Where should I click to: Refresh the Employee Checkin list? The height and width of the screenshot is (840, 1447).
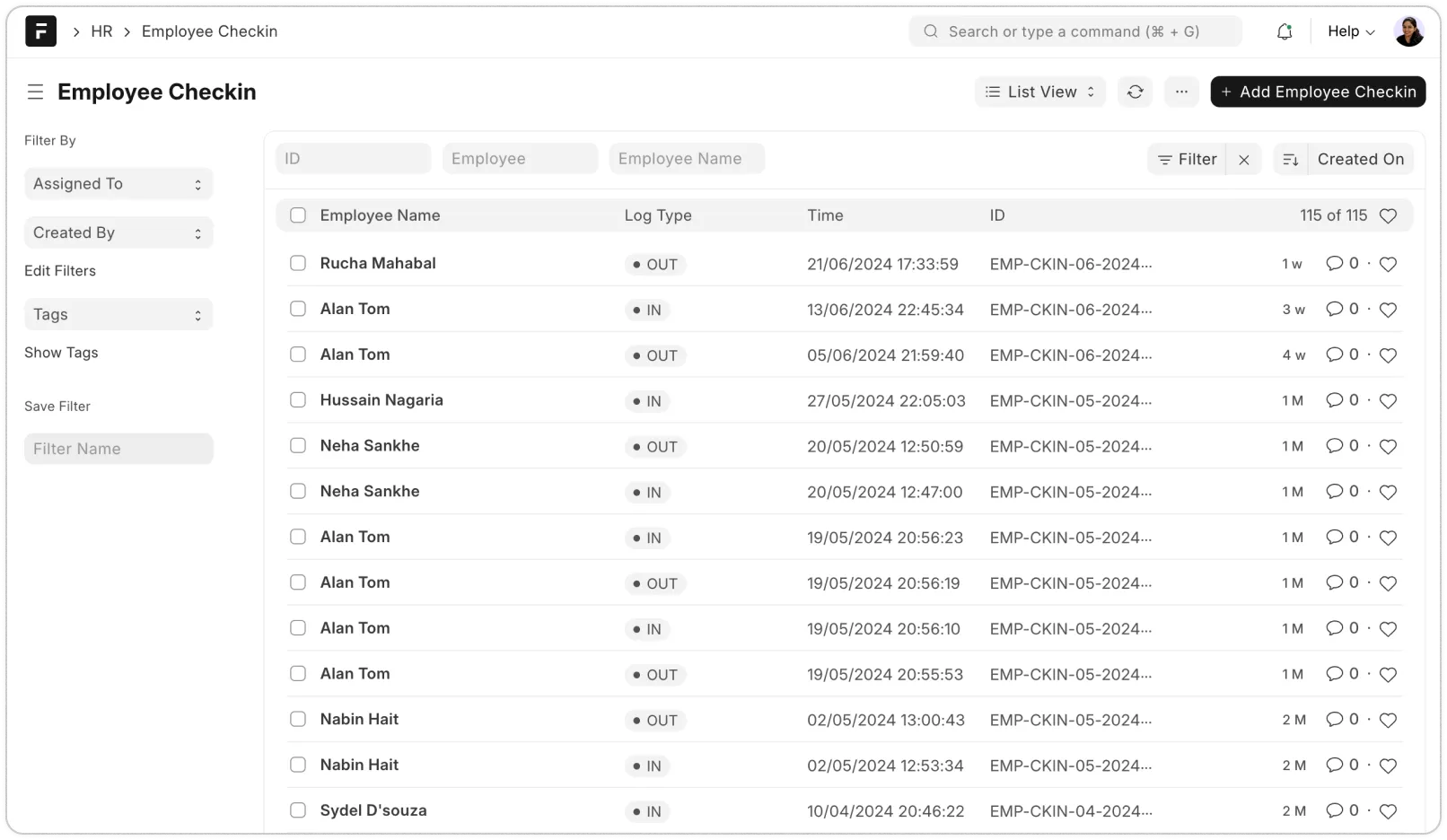1136,92
